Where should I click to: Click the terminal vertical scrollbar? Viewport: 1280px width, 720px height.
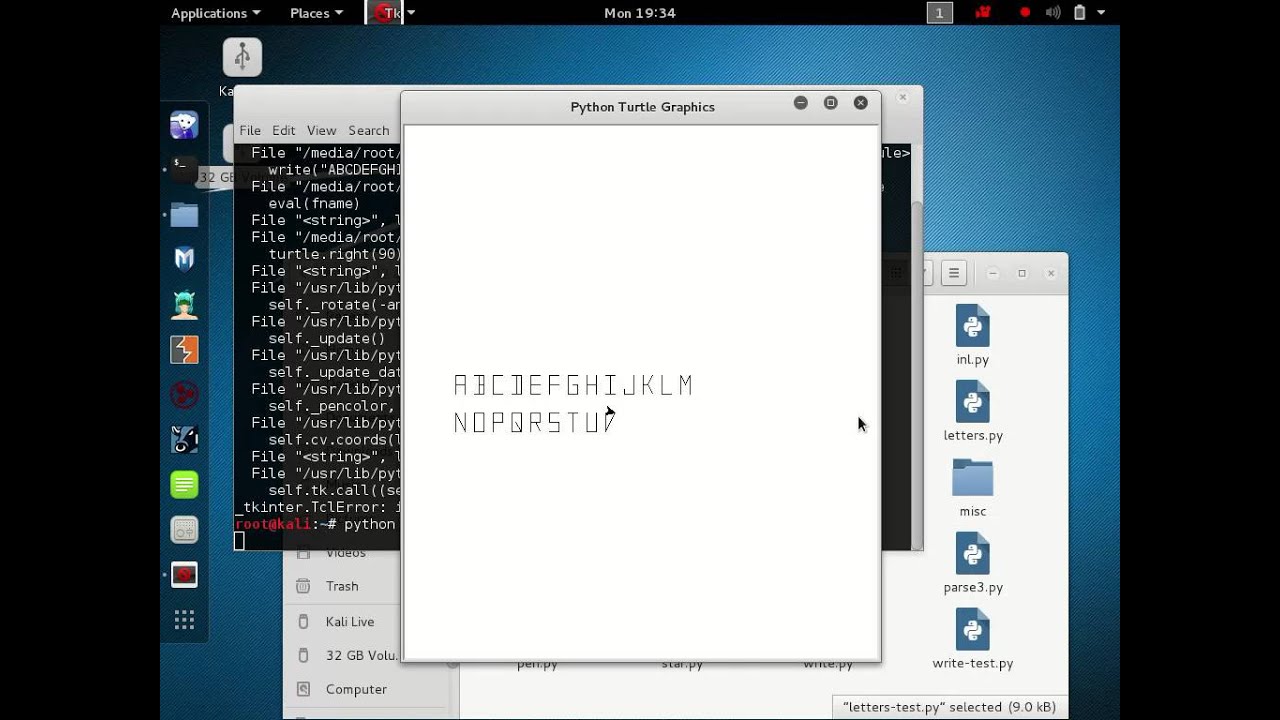(x=917, y=375)
